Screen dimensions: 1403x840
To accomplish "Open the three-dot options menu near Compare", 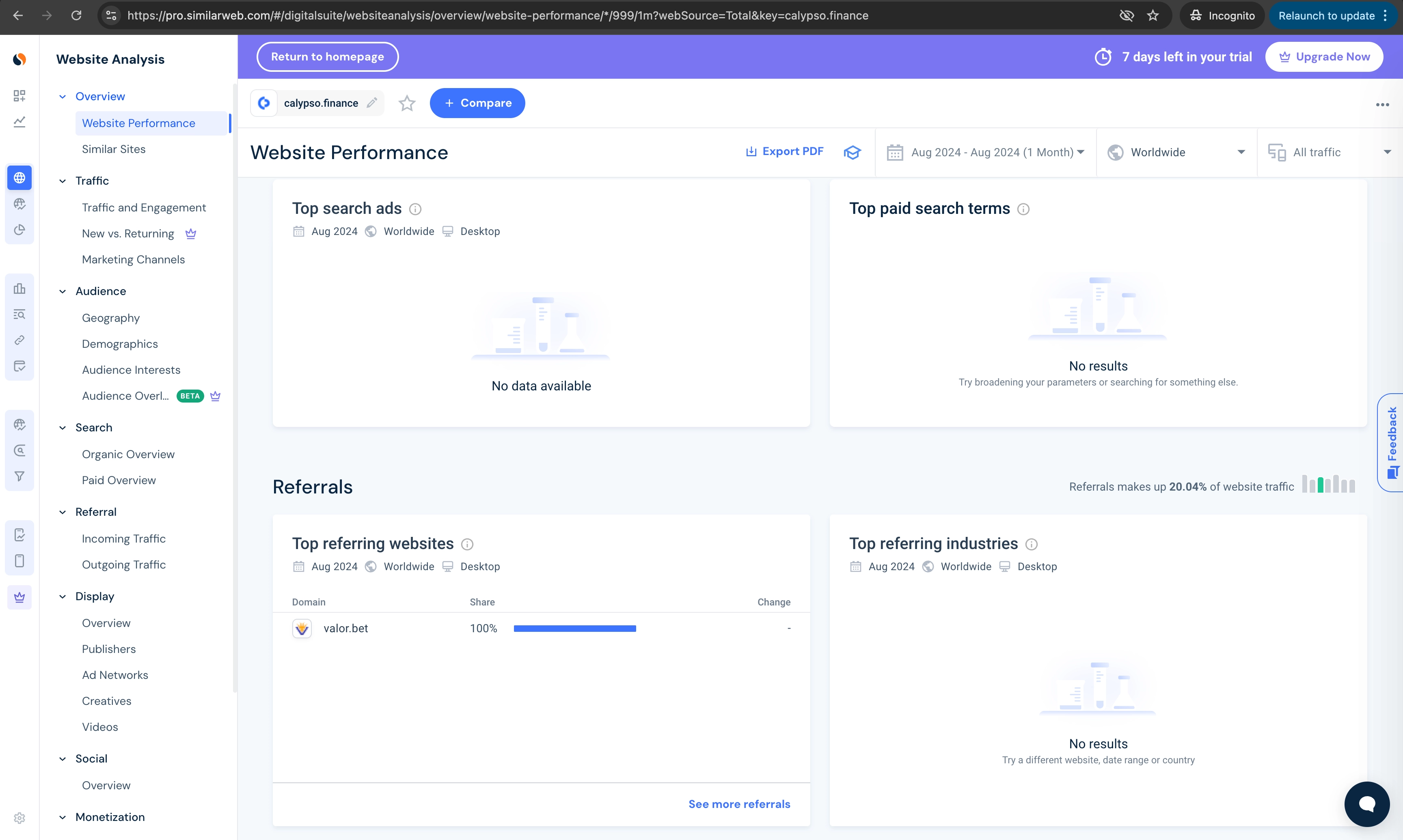I will tap(1383, 104).
